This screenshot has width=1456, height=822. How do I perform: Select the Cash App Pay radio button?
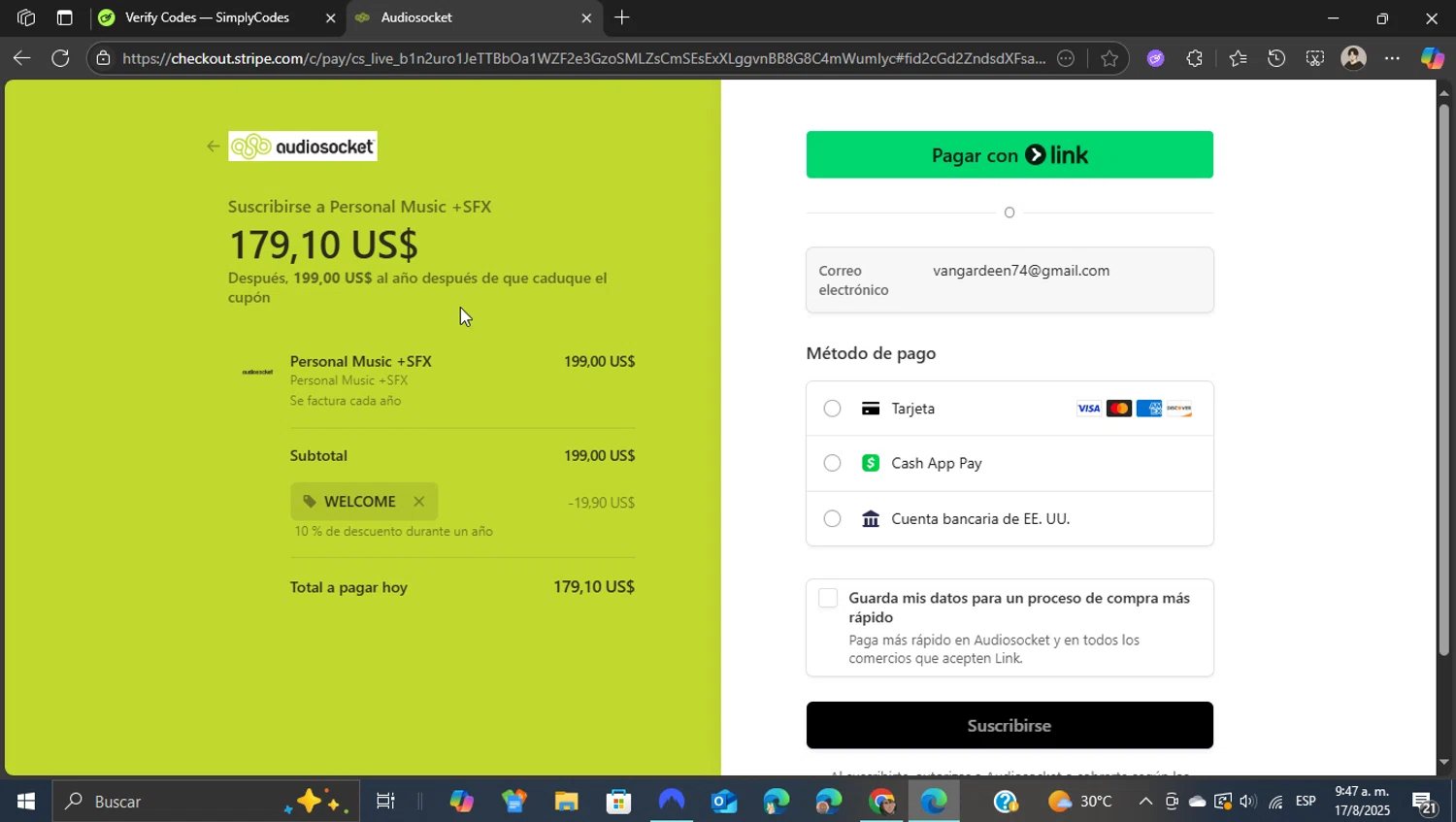832,463
